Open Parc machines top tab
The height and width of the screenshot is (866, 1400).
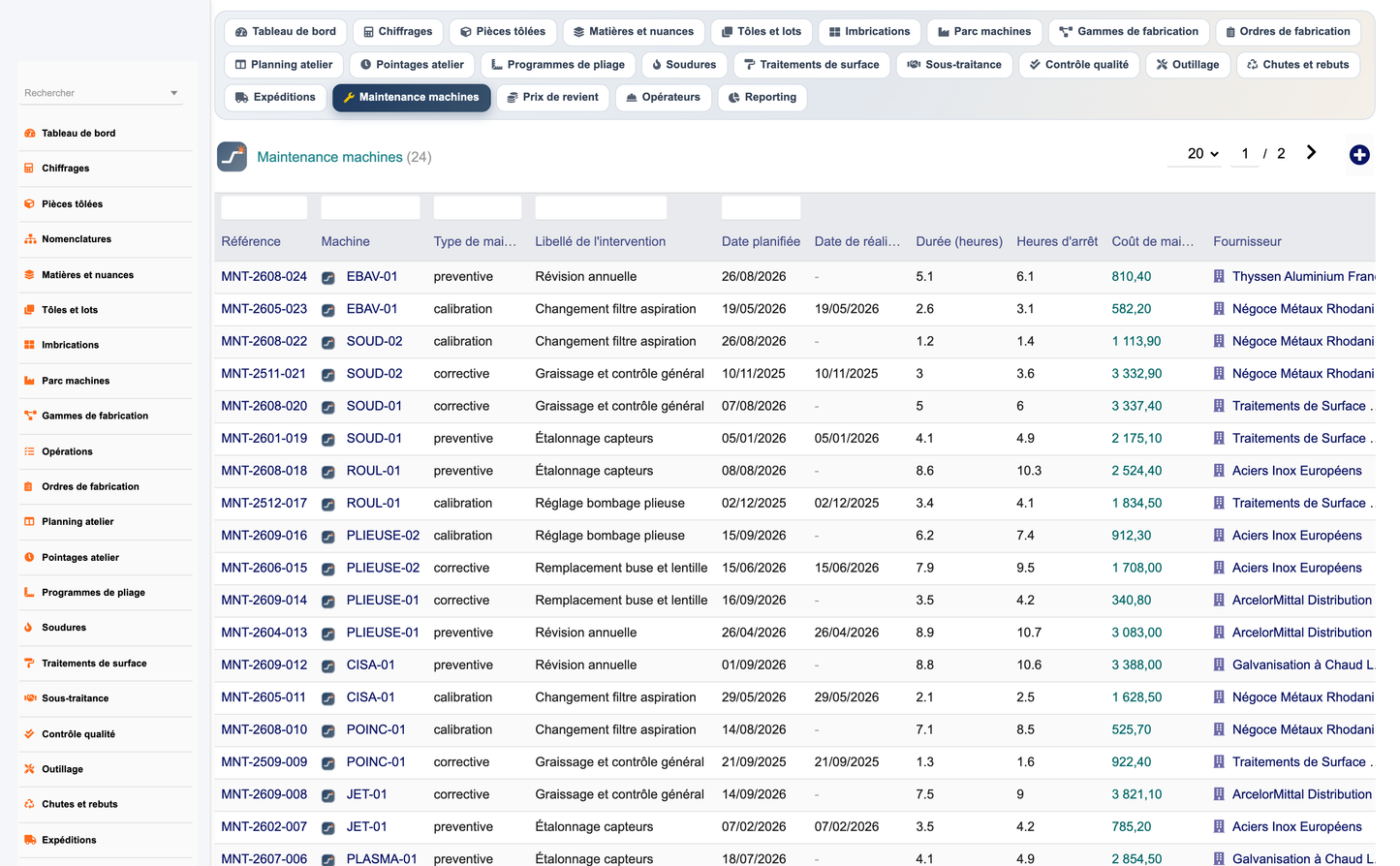[x=984, y=32]
